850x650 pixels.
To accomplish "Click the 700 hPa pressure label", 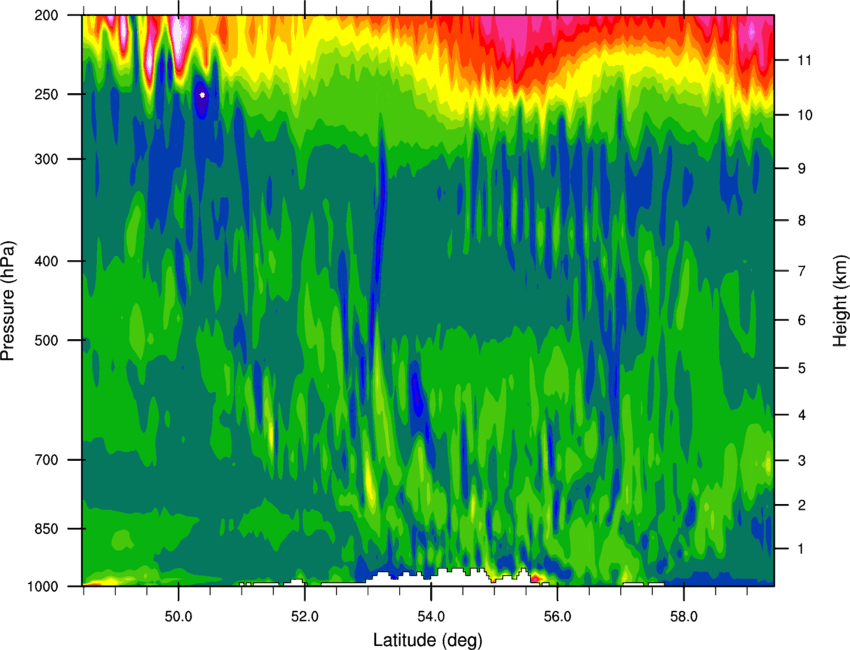I will click(47, 460).
